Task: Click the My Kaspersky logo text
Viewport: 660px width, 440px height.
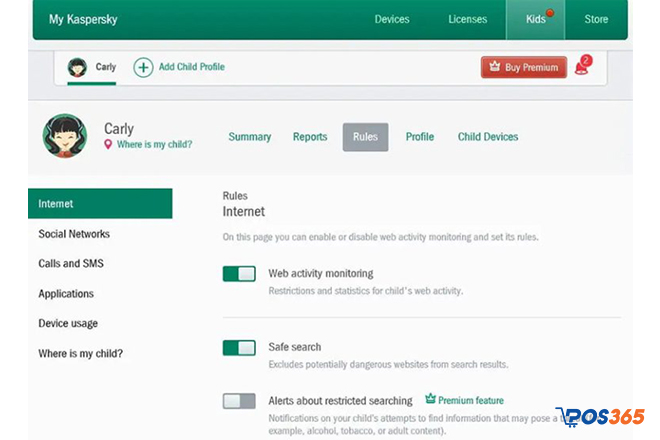Action: tap(83, 19)
